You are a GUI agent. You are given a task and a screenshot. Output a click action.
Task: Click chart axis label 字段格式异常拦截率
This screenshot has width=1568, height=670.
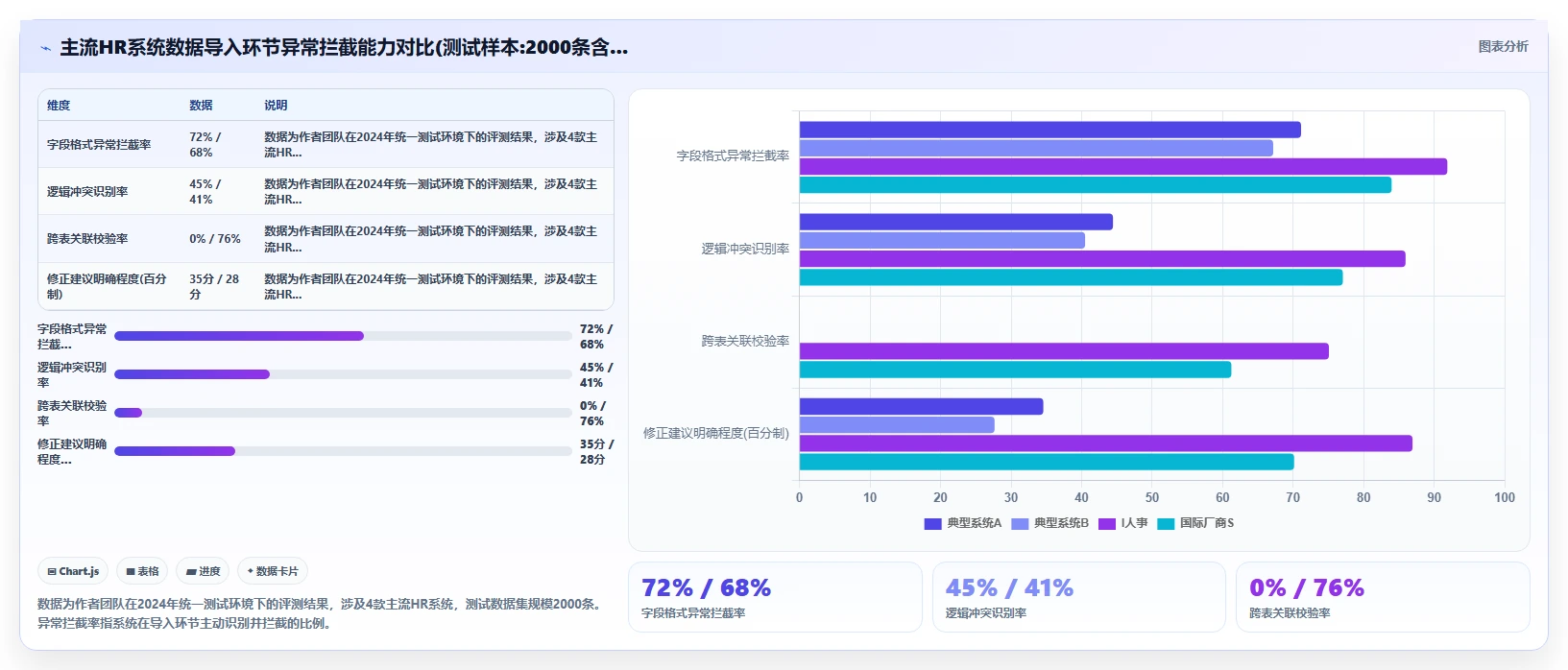(733, 156)
